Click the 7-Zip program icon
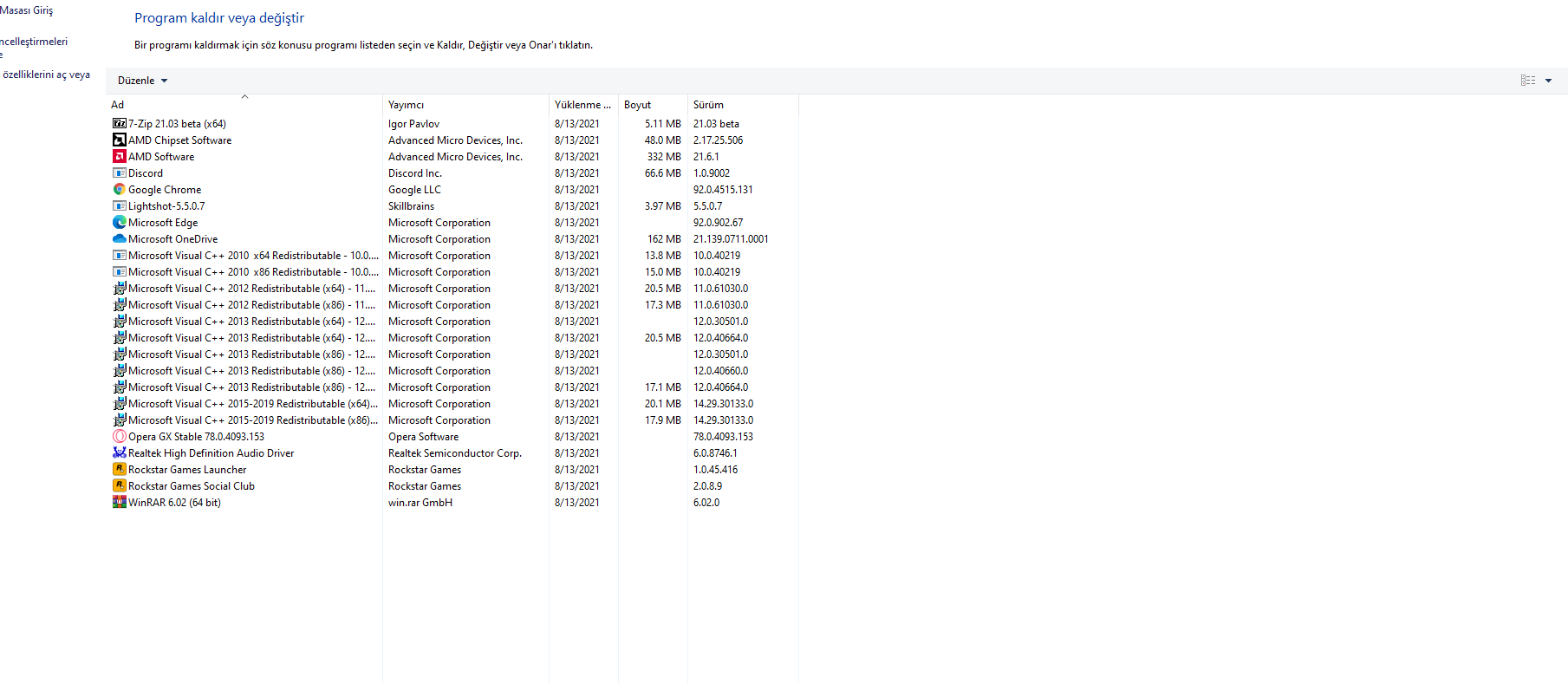This screenshot has height=683, width=1568. tap(120, 124)
